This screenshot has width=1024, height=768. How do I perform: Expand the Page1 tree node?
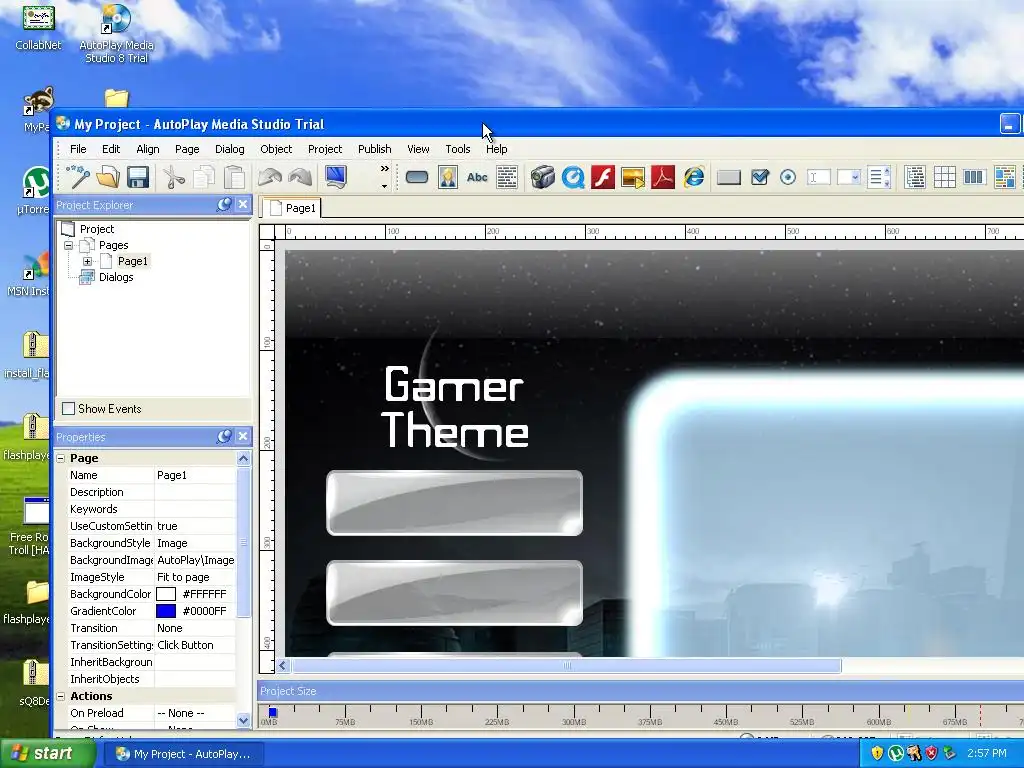click(x=88, y=261)
